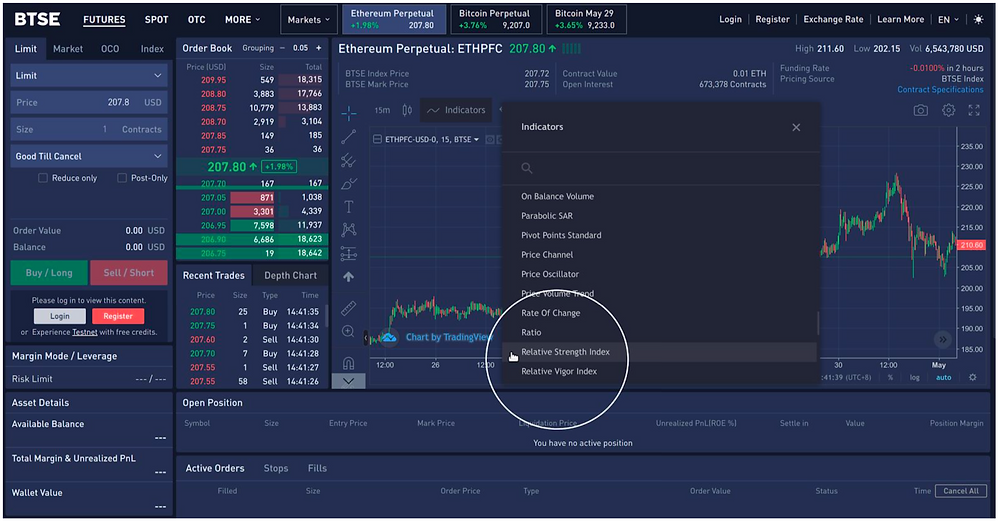Open the Limit order type dropdown
Viewport: 1000px width, 521px height.
coord(89,75)
